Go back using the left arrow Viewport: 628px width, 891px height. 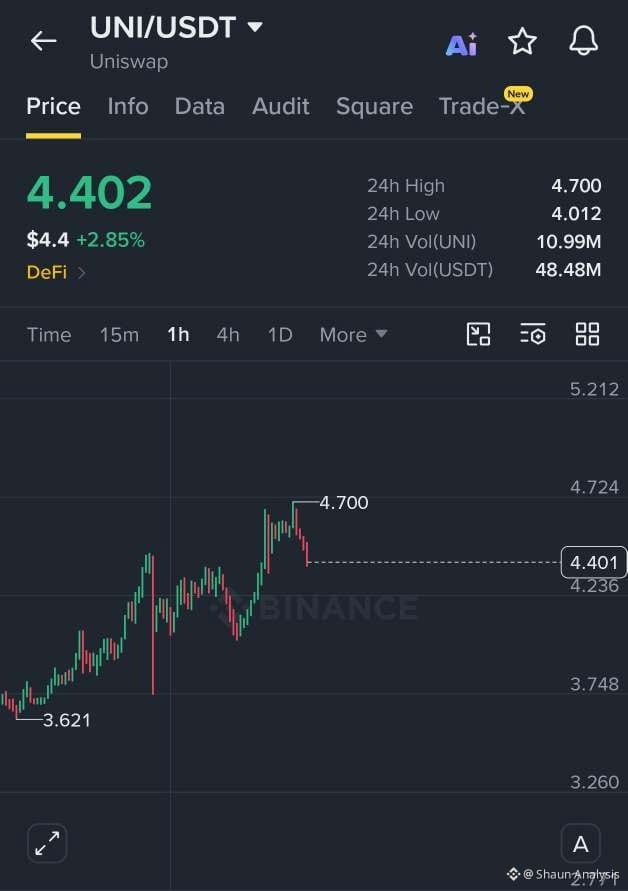pyautogui.click(x=43, y=41)
